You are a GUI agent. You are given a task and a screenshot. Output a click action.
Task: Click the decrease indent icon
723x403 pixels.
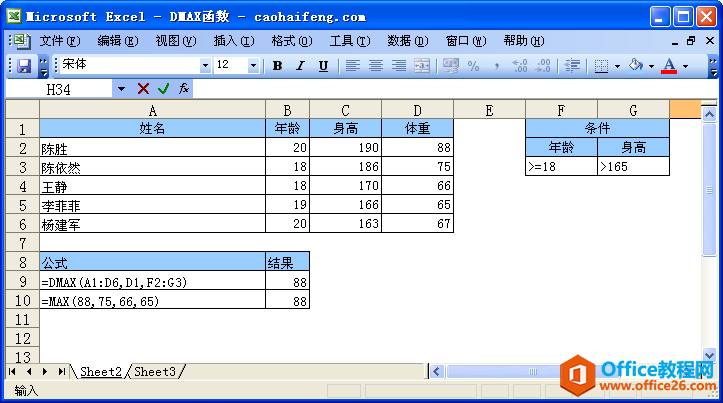[572, 66]
